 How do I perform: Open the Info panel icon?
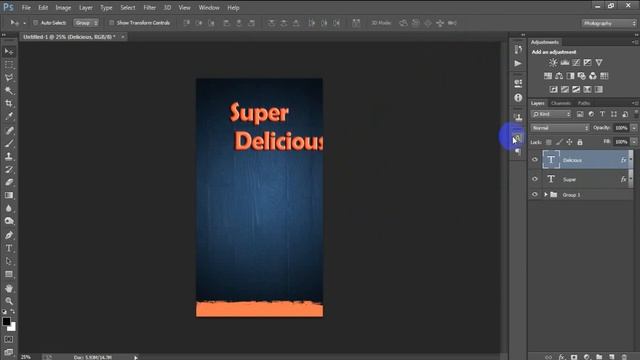tap(518, 98)
